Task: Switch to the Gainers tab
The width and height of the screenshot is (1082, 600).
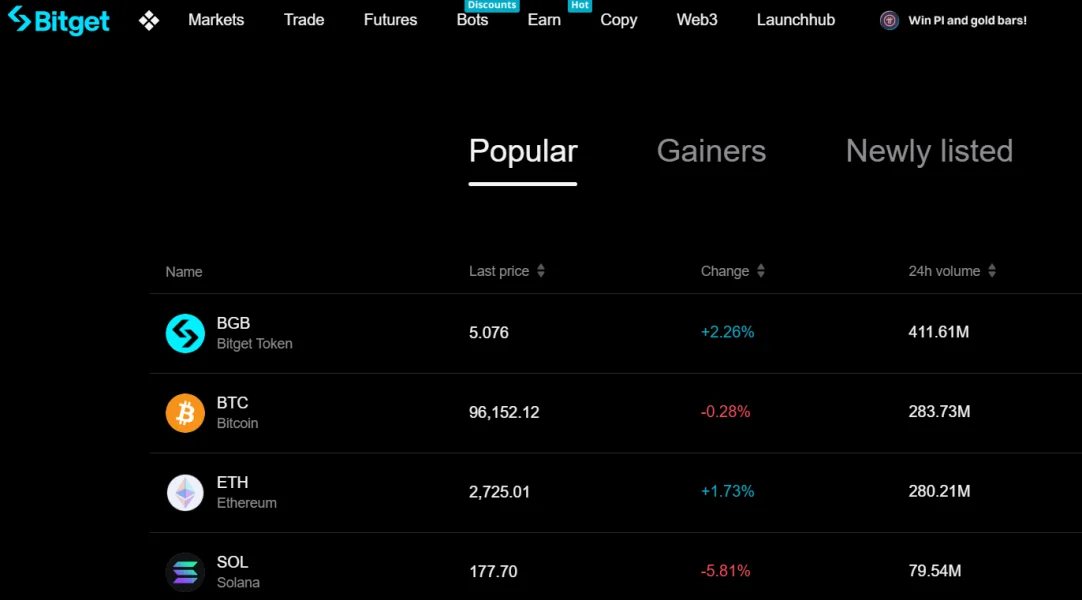Action: (x=711, y=151)
